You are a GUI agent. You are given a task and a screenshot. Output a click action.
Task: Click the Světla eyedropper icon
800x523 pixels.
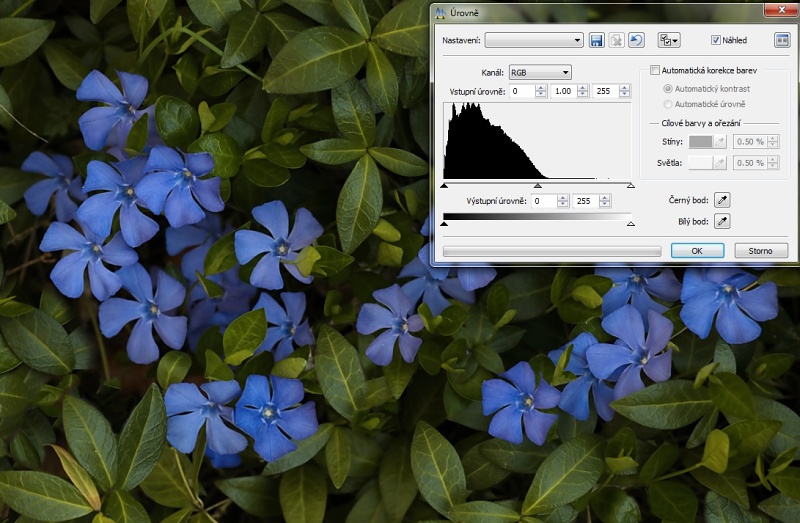click(720, 163)
